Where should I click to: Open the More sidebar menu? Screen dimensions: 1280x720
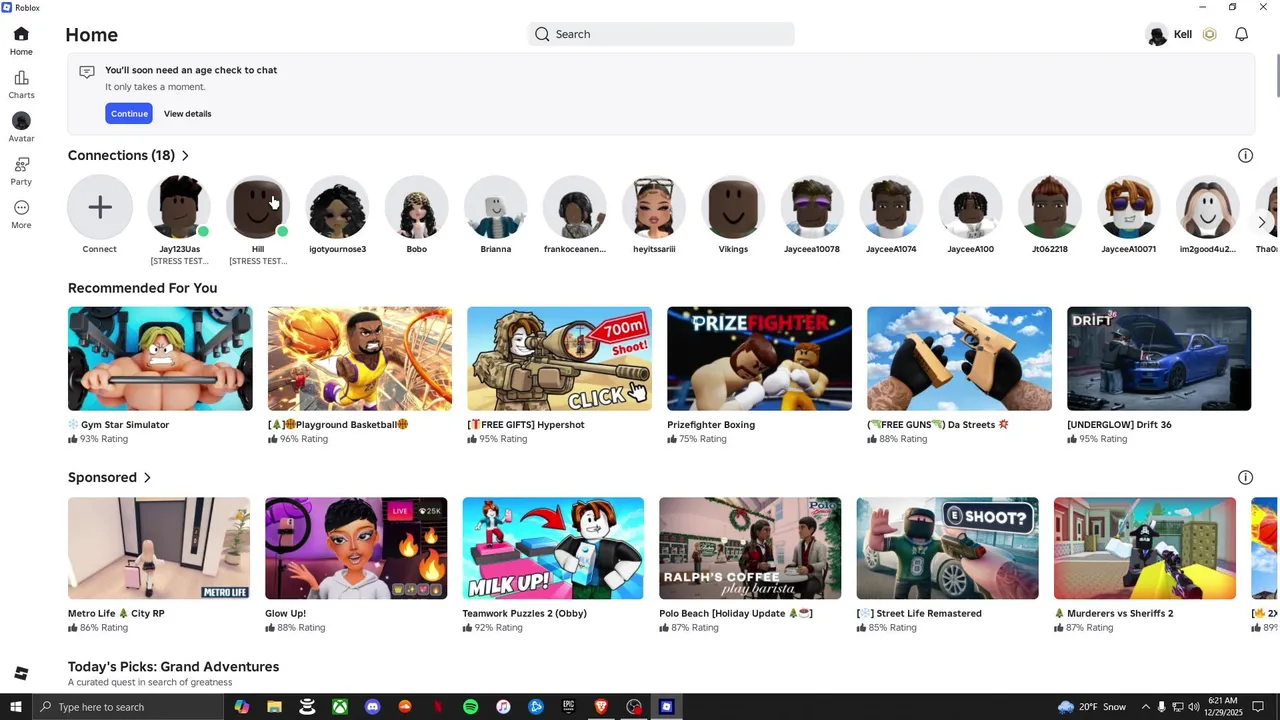point(21,214)
